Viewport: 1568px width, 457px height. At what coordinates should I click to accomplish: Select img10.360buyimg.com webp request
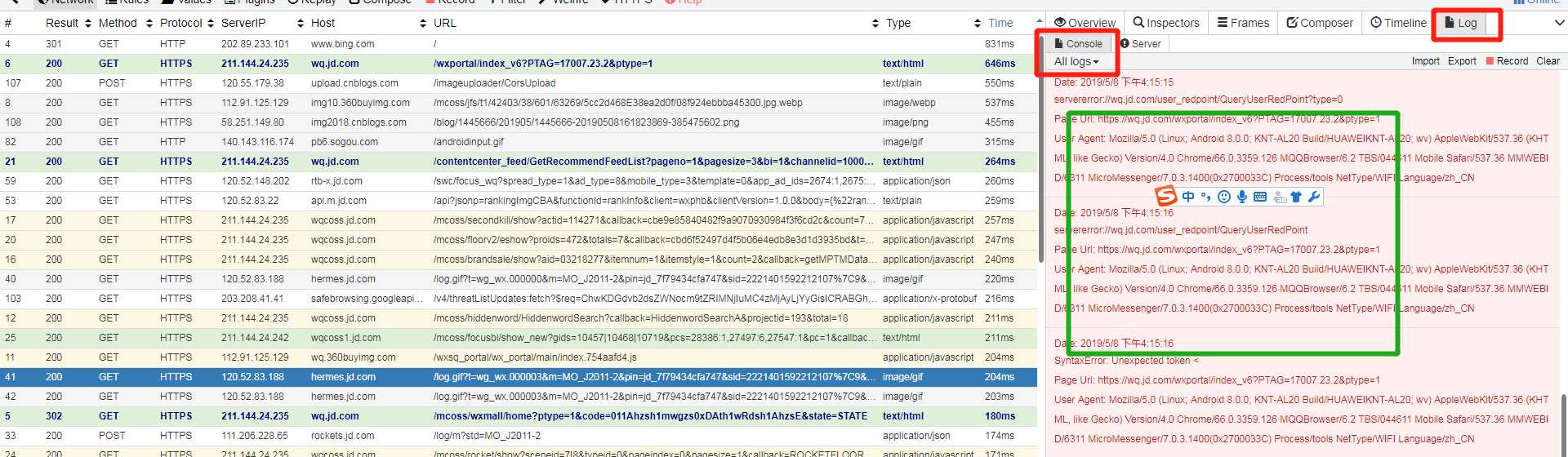coord(519,103)
